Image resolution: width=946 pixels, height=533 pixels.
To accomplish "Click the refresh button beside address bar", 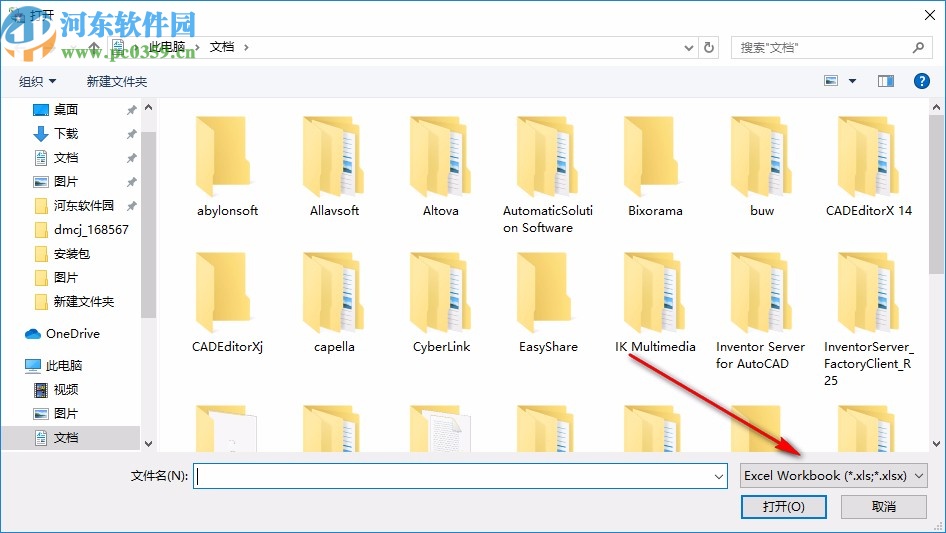I will (x=709, y=47).
